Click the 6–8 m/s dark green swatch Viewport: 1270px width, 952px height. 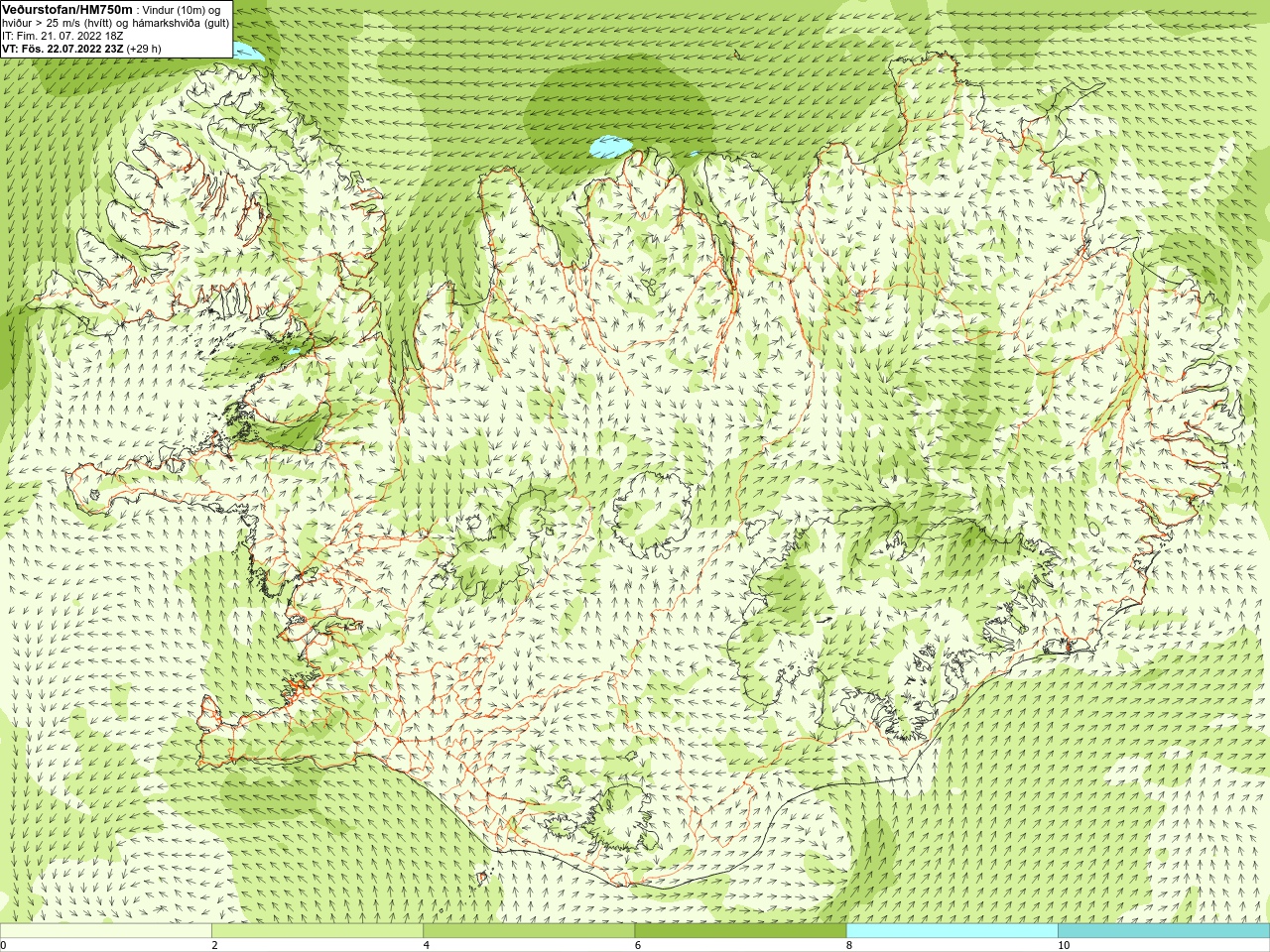[x=740, y=931]
